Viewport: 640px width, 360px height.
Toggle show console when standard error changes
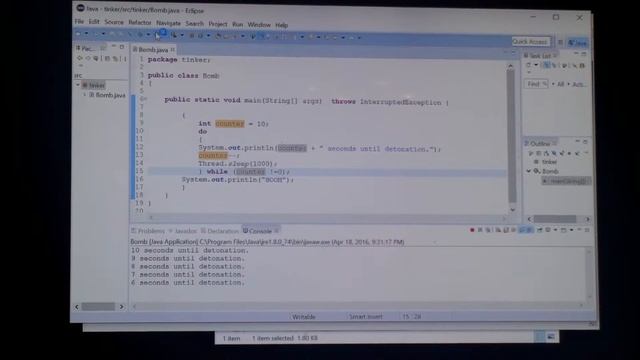530,230
